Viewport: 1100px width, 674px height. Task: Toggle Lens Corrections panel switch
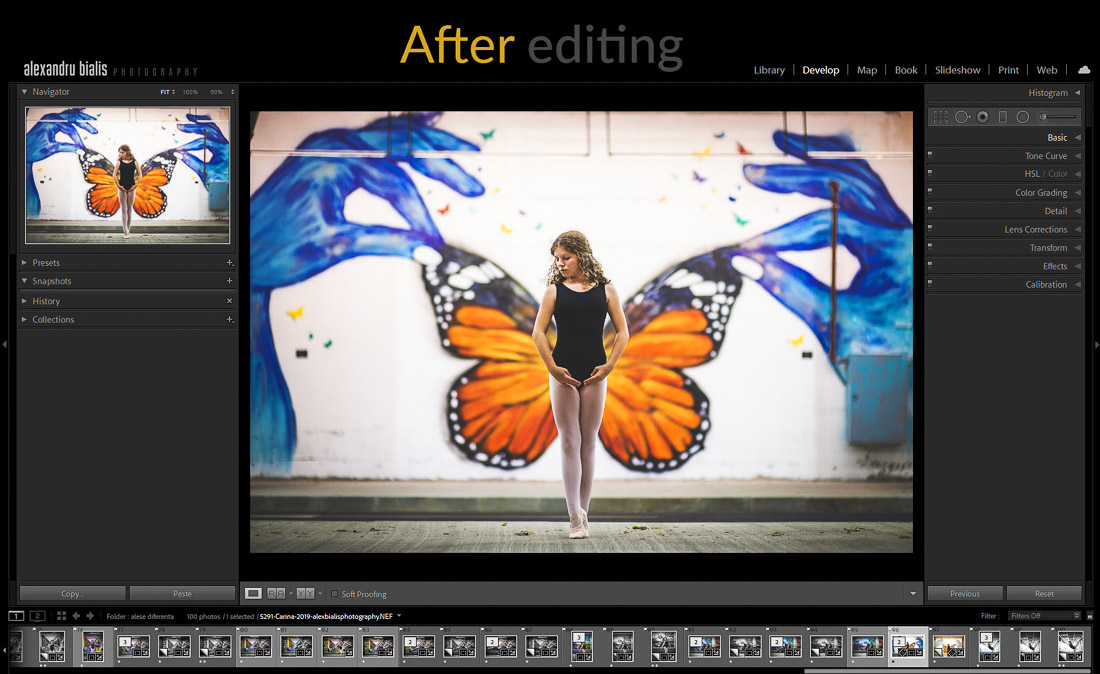click(x=930, y=227)
